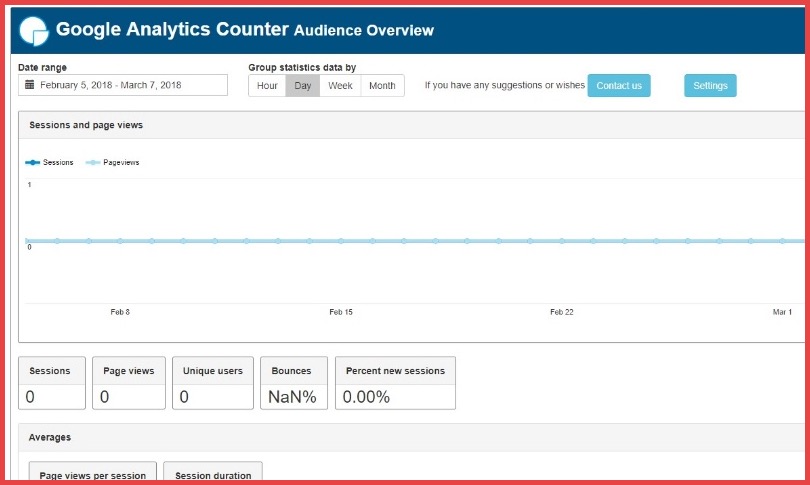810x485 pixels.
Task: Choose Page views per session average
Action: [93, 474]
